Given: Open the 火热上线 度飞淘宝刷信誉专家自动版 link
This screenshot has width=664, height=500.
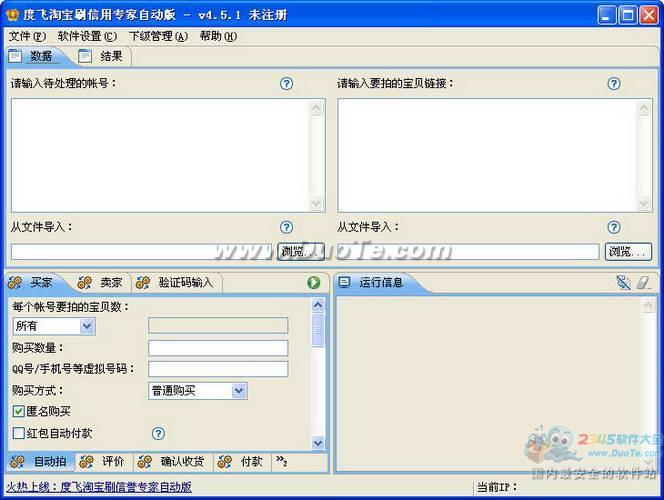Looking at the screenshot, I should [x=99, y=487].
